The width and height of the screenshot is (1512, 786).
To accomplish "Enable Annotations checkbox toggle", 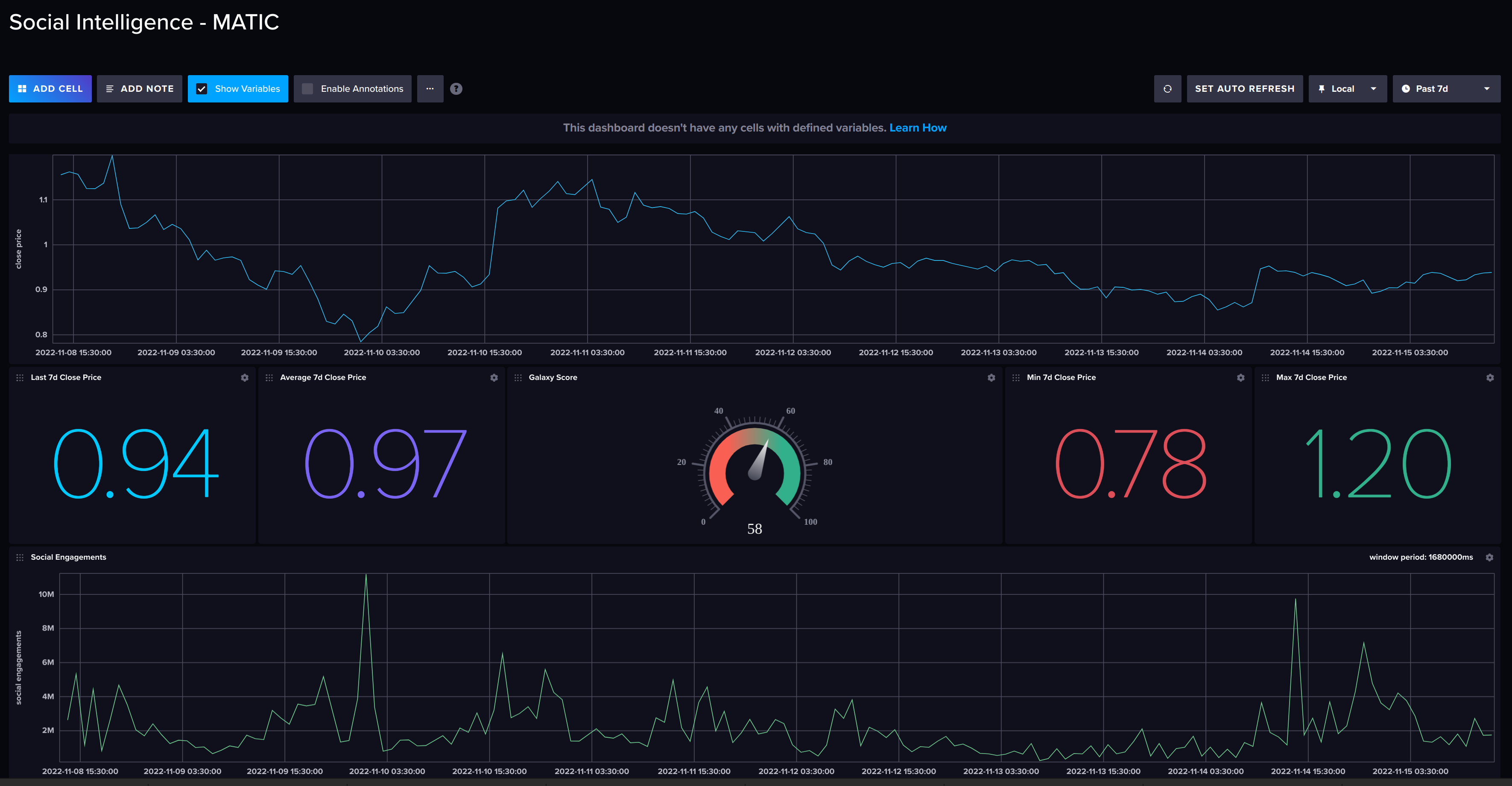I will coord(307,89).
